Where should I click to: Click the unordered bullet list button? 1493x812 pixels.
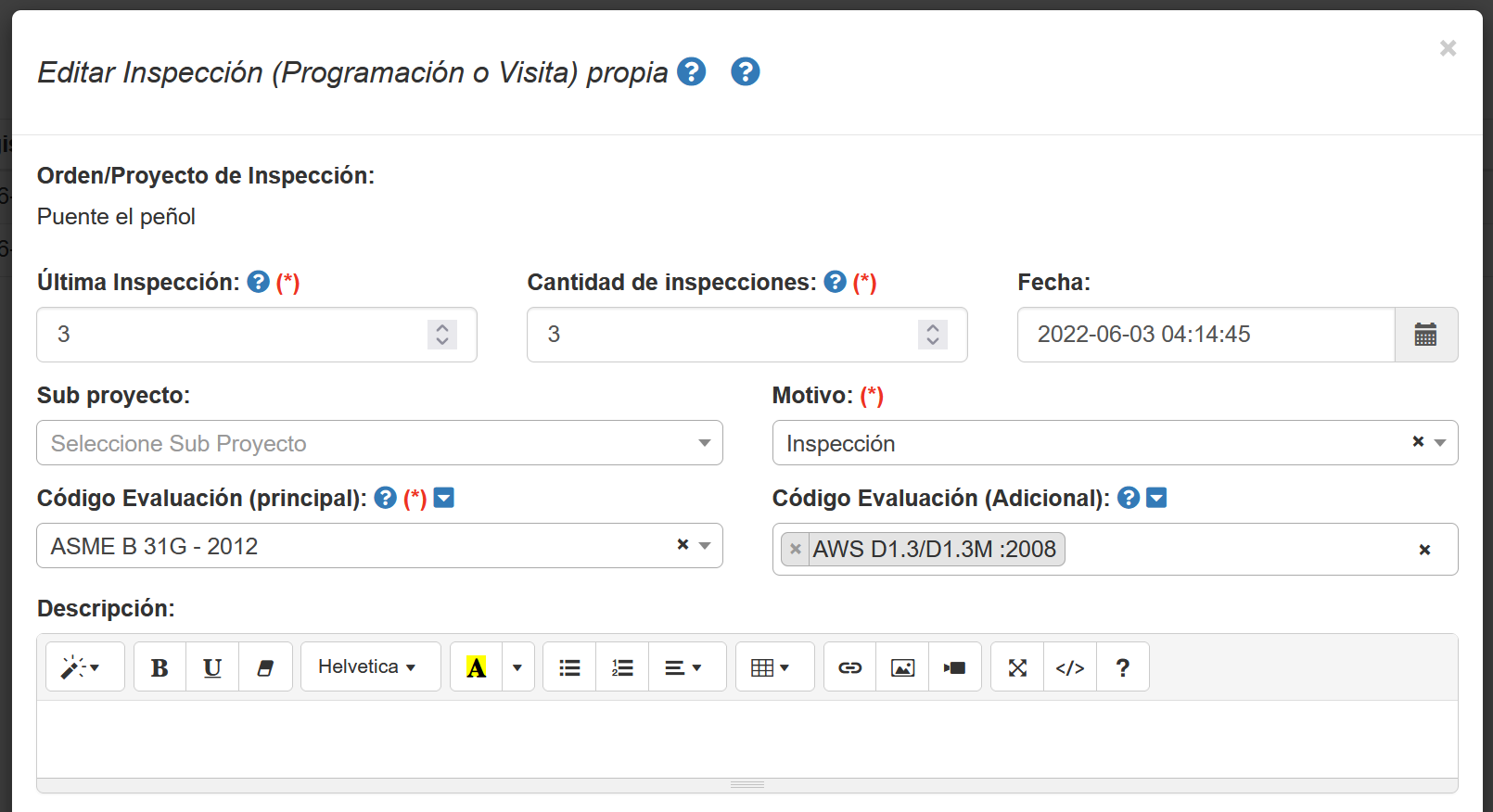point(569,667)
